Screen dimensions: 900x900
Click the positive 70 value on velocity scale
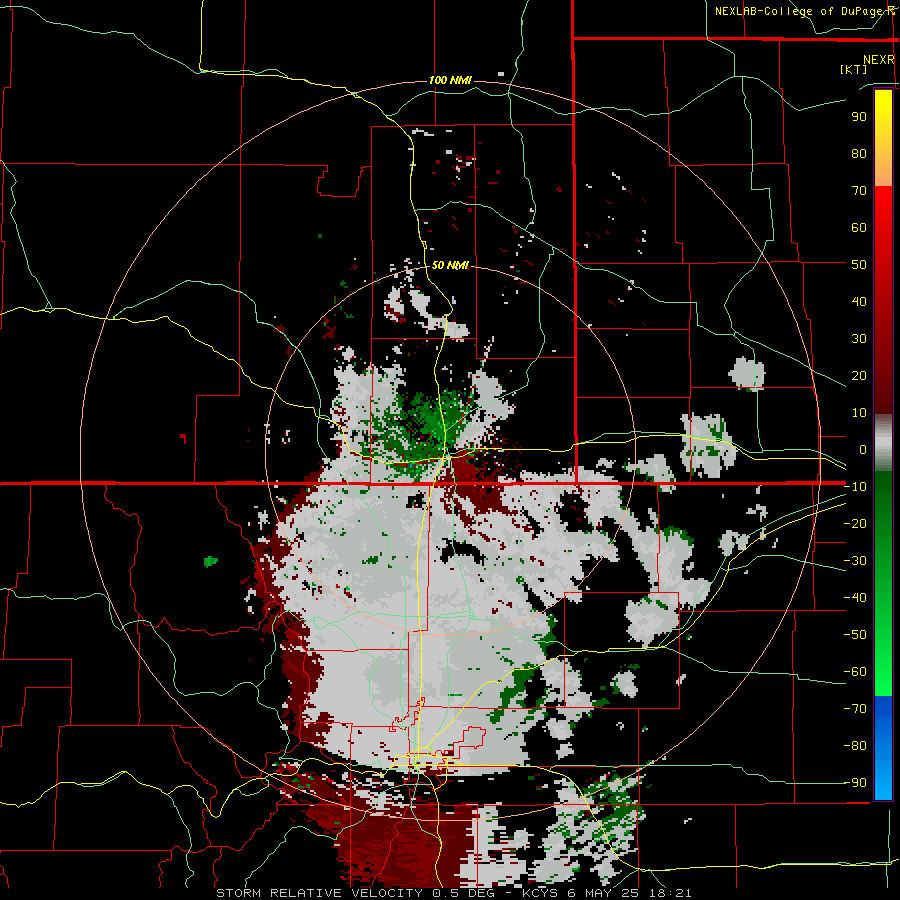(x=859, y=191)
